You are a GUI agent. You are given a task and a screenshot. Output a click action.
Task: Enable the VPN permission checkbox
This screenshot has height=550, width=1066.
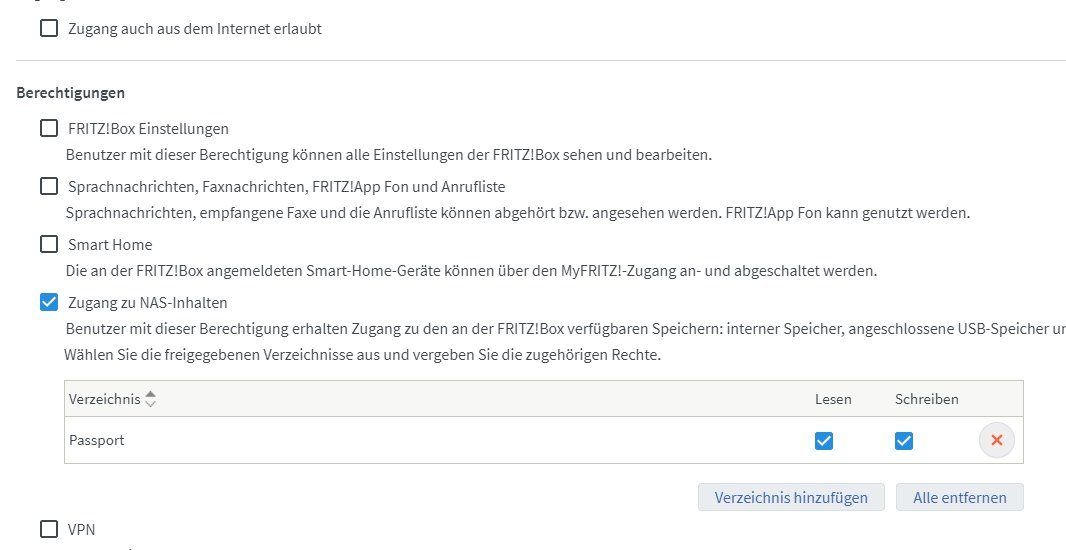(49, 529)
